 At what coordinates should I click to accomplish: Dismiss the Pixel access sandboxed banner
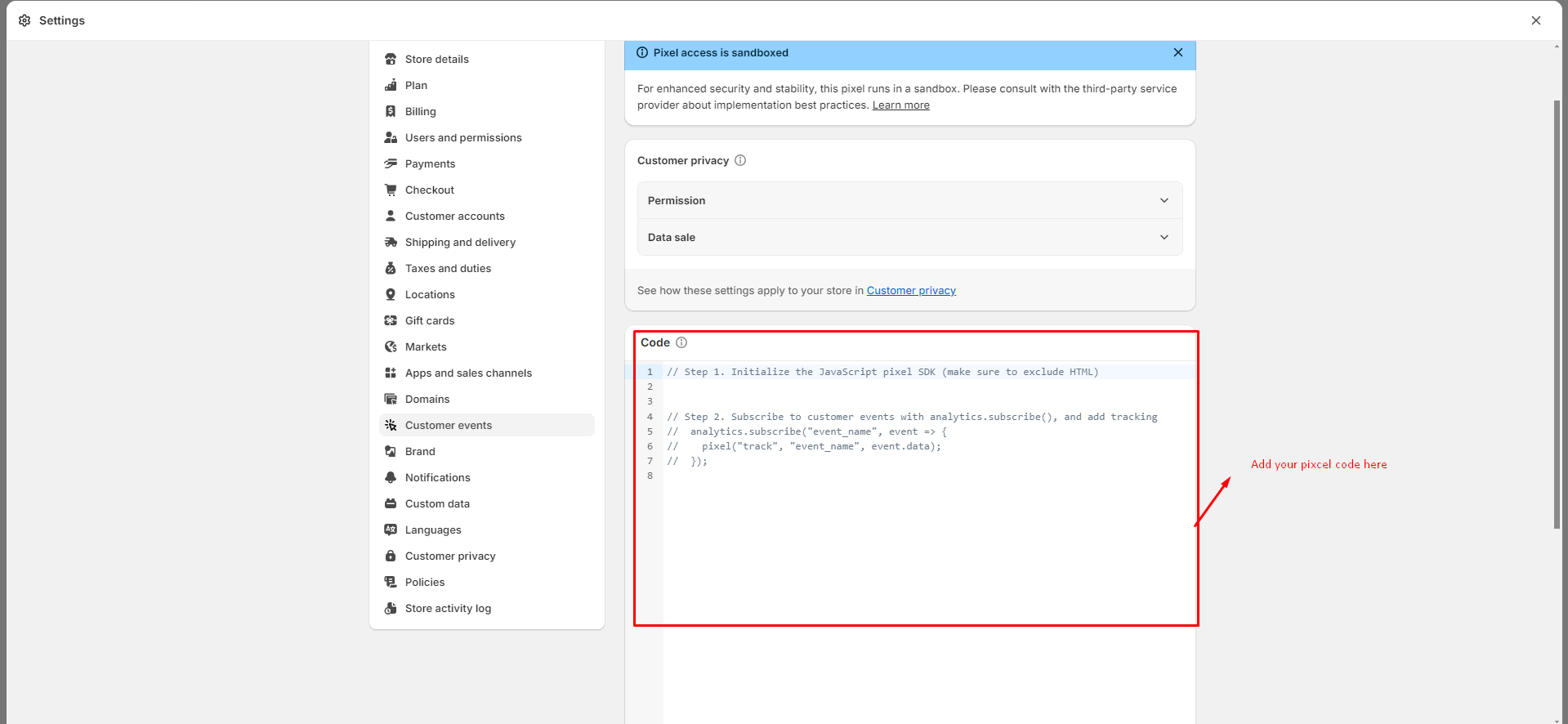click(1177, 52)
